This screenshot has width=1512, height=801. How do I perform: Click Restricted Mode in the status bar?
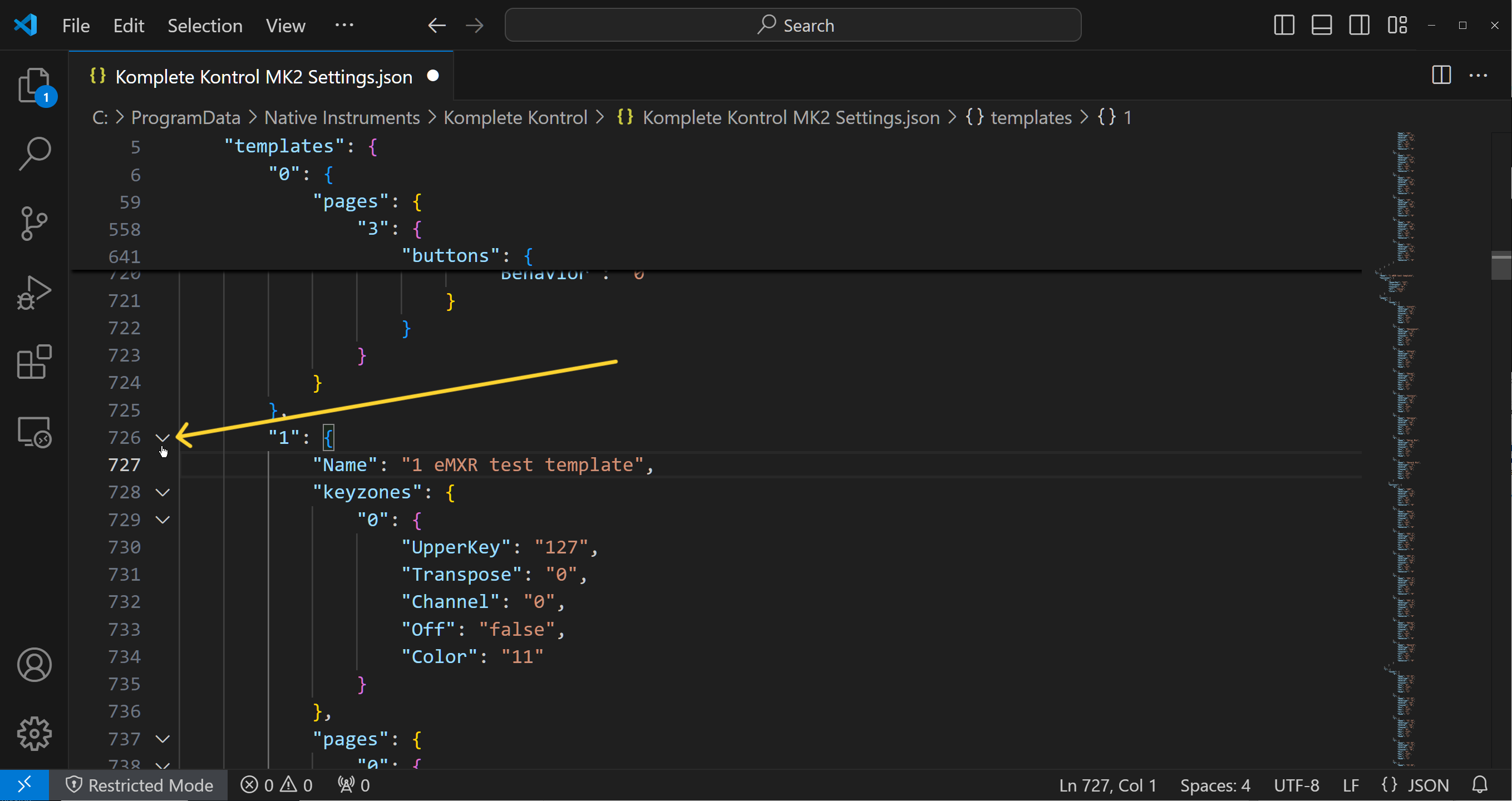pyautogui.click(x=139, y=784)
